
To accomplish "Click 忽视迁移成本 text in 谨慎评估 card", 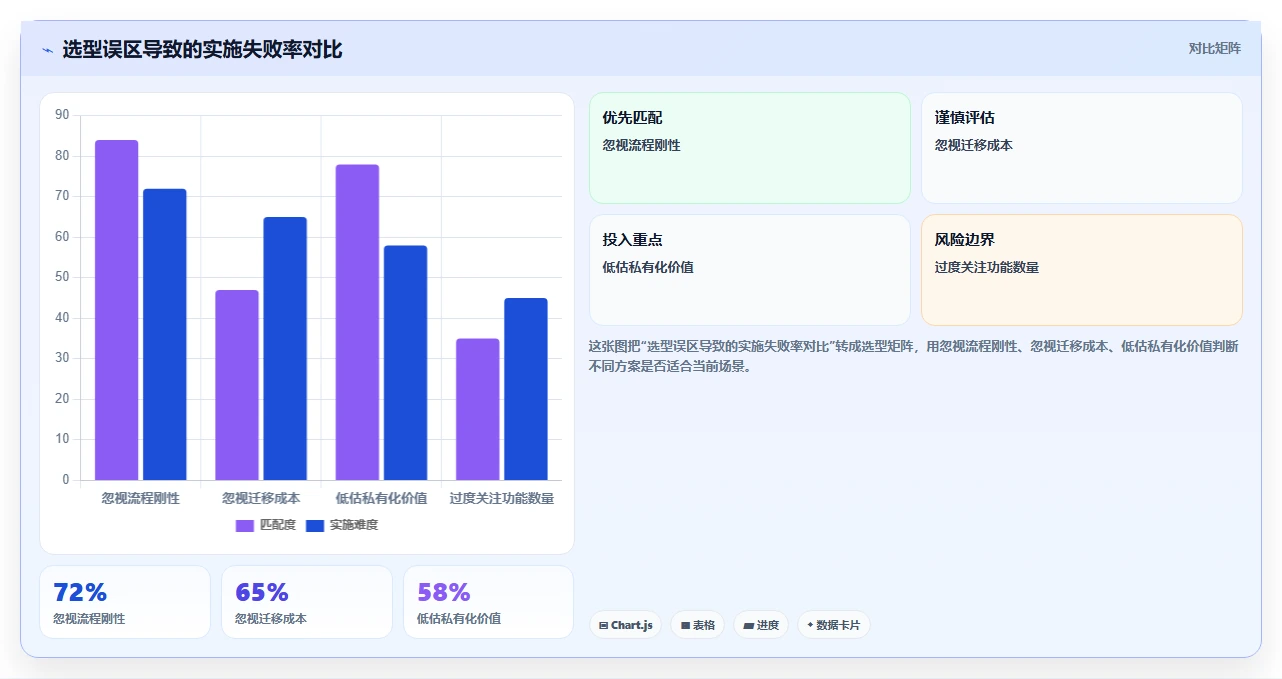I will (974, 145).
